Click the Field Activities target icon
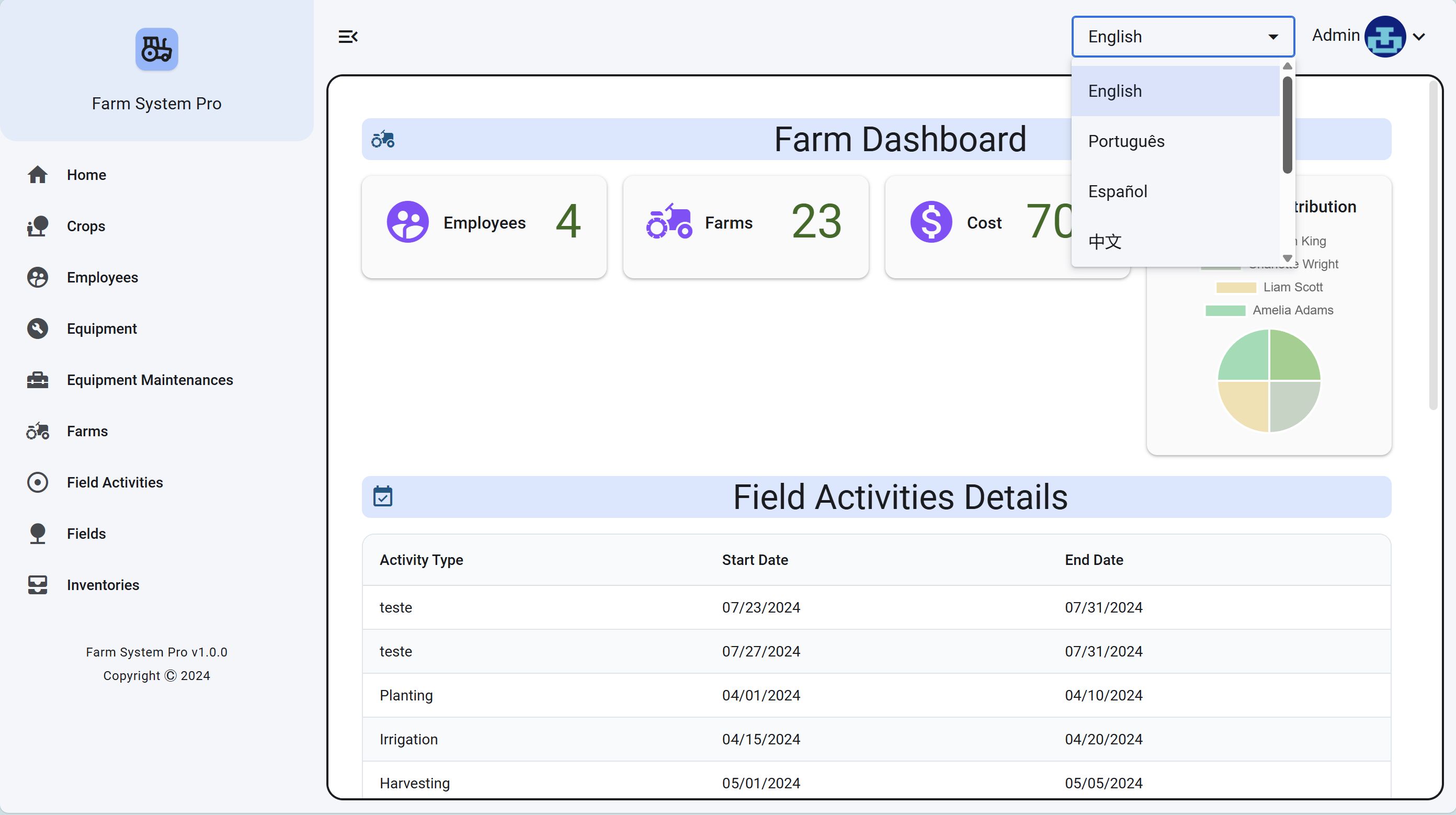This screenshot has width=1456, height=815. click(x=37, y=482)
